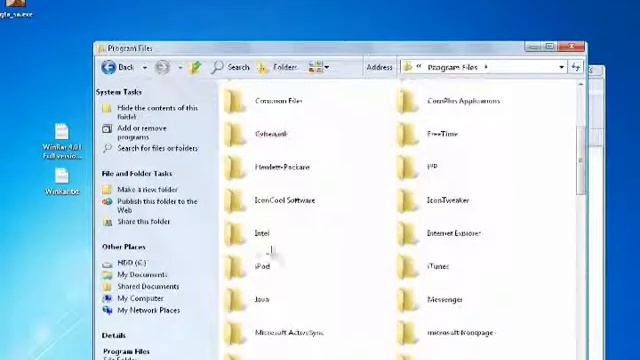Select WinRar 4.01 Full version desktop icon
Viewport: 640px width, 360px height.
pyautogui.click(x=62, y=141)
